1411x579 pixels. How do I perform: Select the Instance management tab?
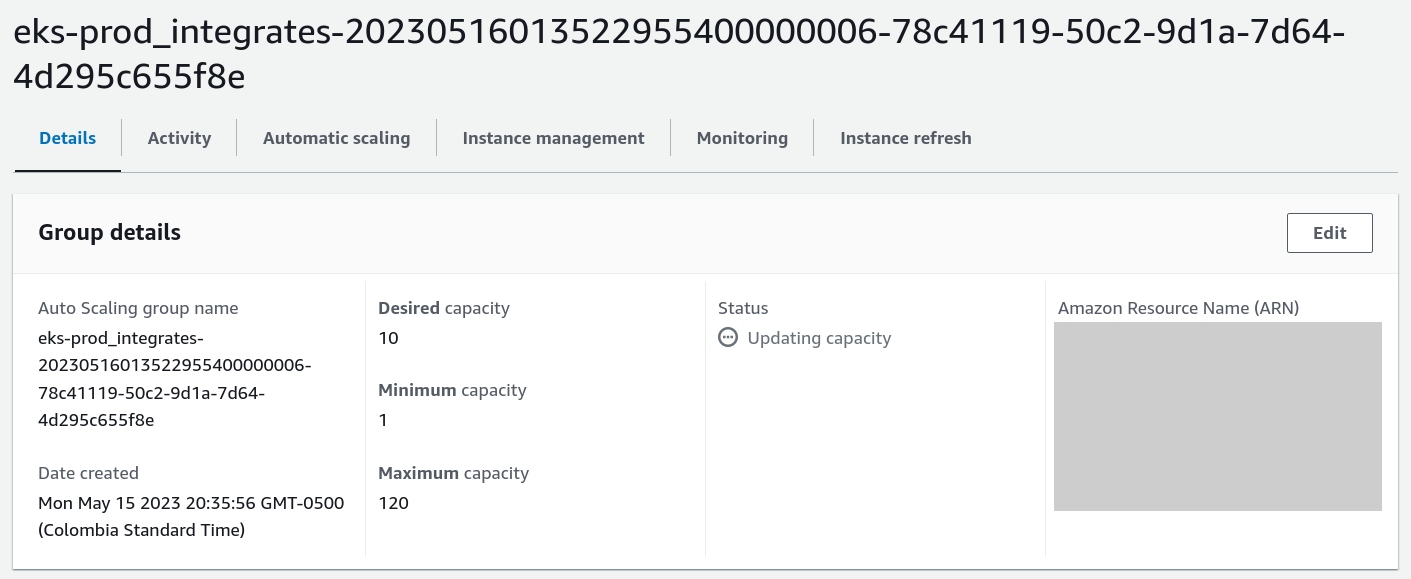pos(553,138)
